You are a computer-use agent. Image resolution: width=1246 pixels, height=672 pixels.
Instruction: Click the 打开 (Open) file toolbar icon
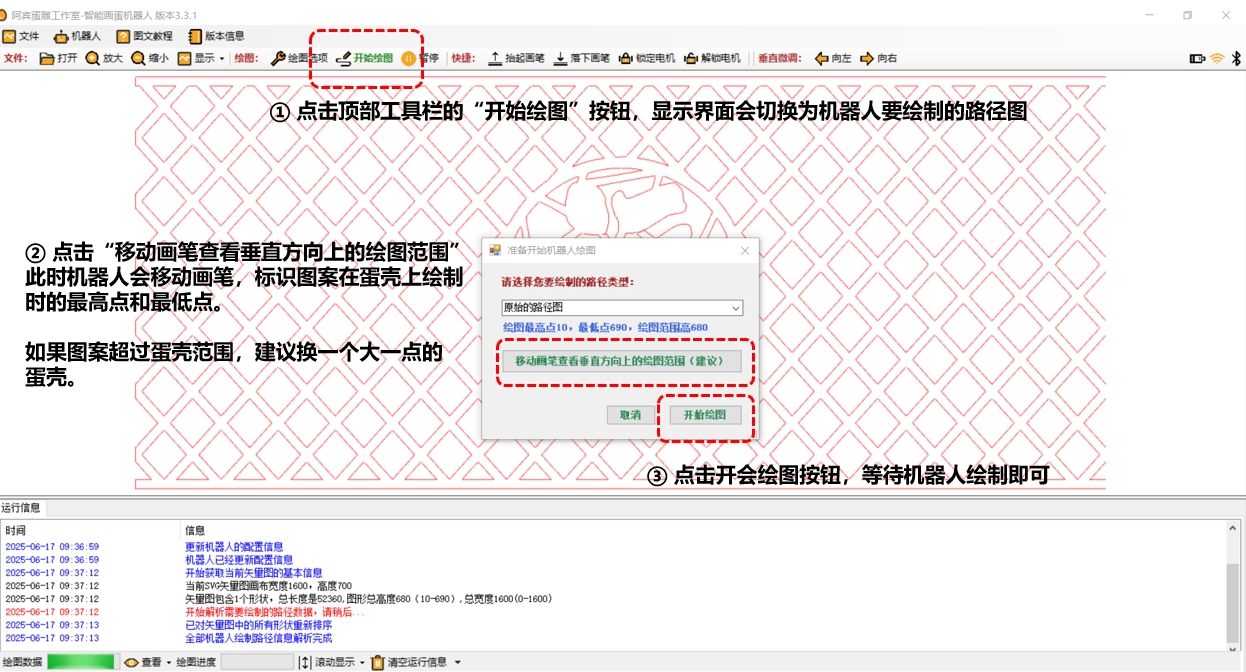click(47, 58)
